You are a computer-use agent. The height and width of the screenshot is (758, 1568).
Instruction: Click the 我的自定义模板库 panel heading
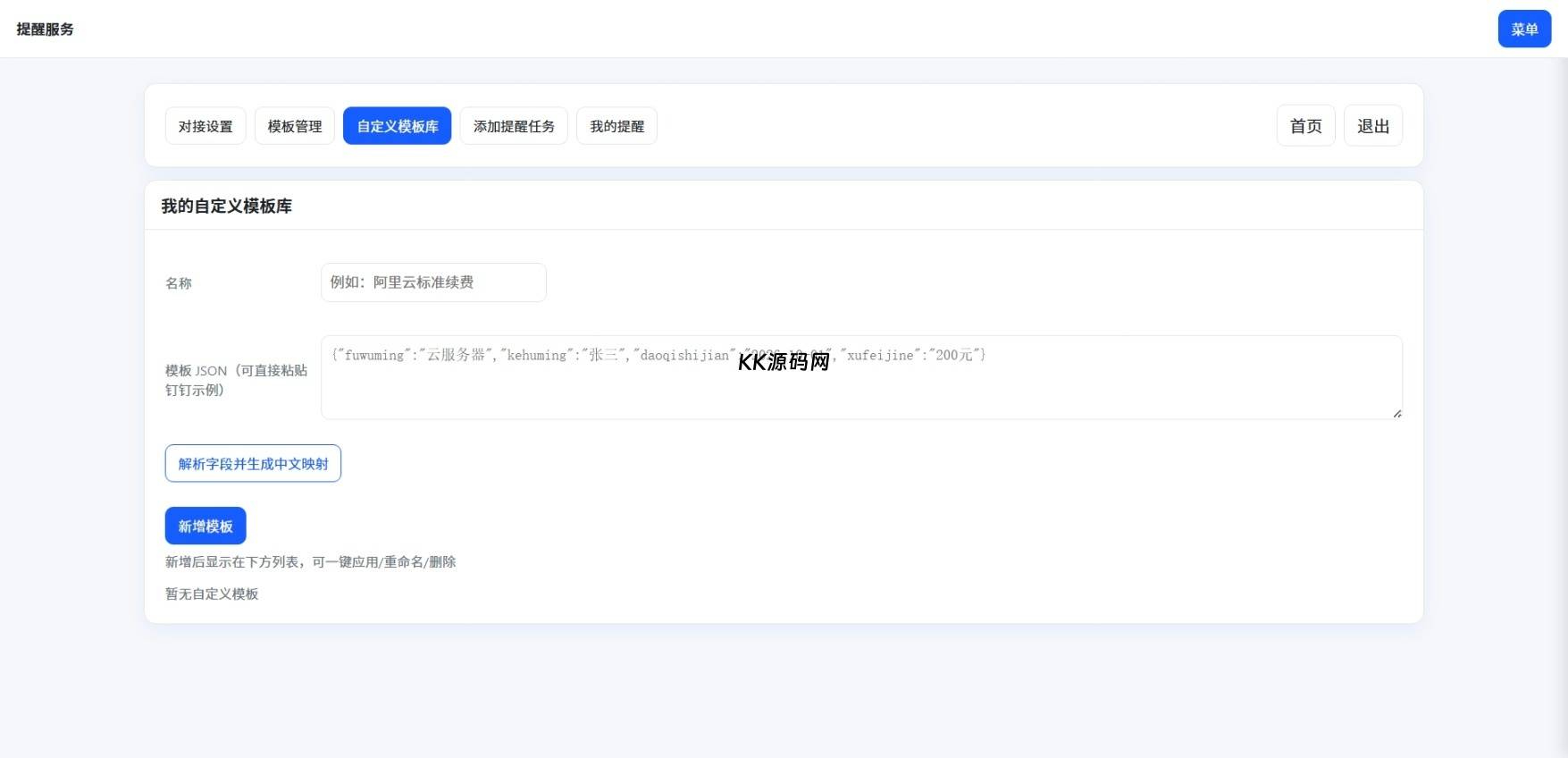coord(226,206)
